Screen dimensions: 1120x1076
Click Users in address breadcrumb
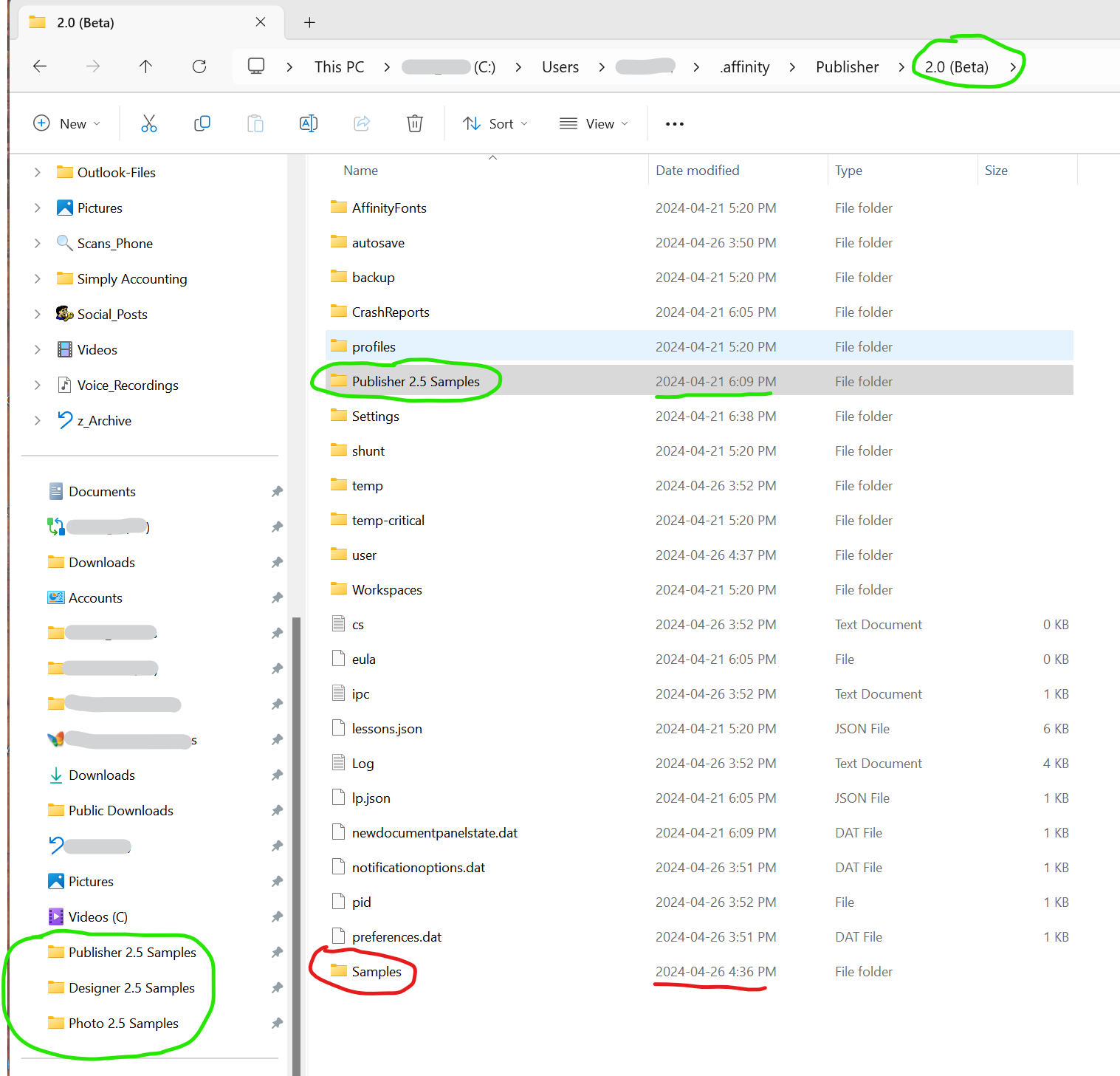(560, 67)
